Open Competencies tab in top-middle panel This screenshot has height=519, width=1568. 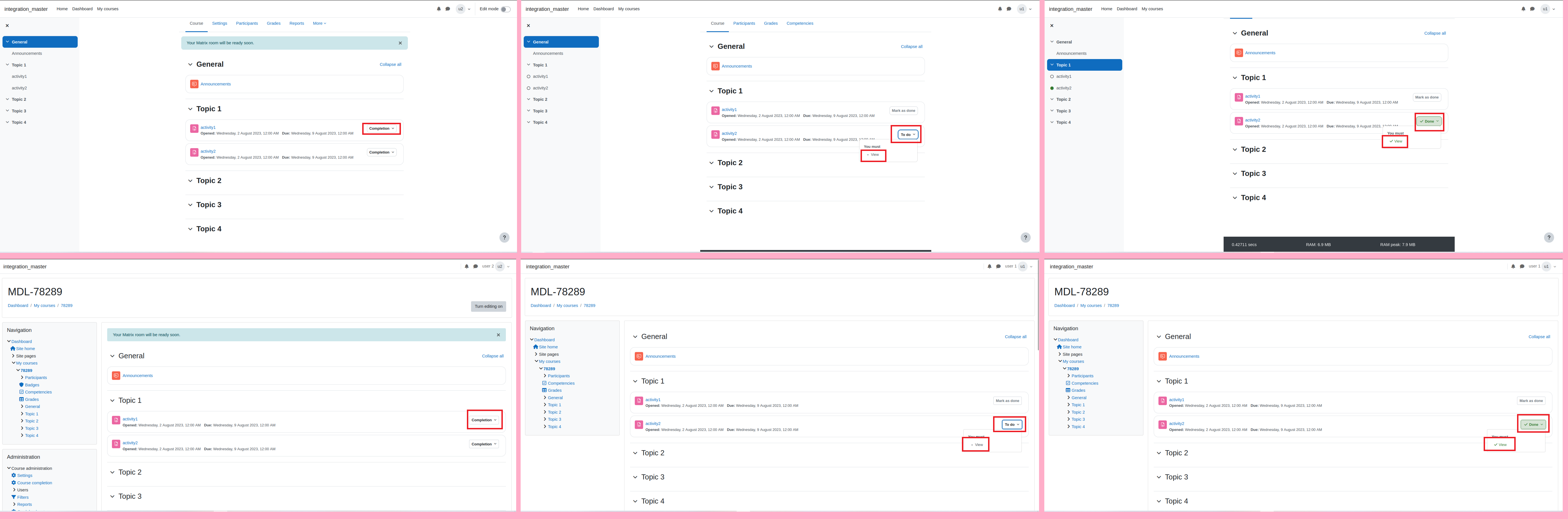point(800,23)
